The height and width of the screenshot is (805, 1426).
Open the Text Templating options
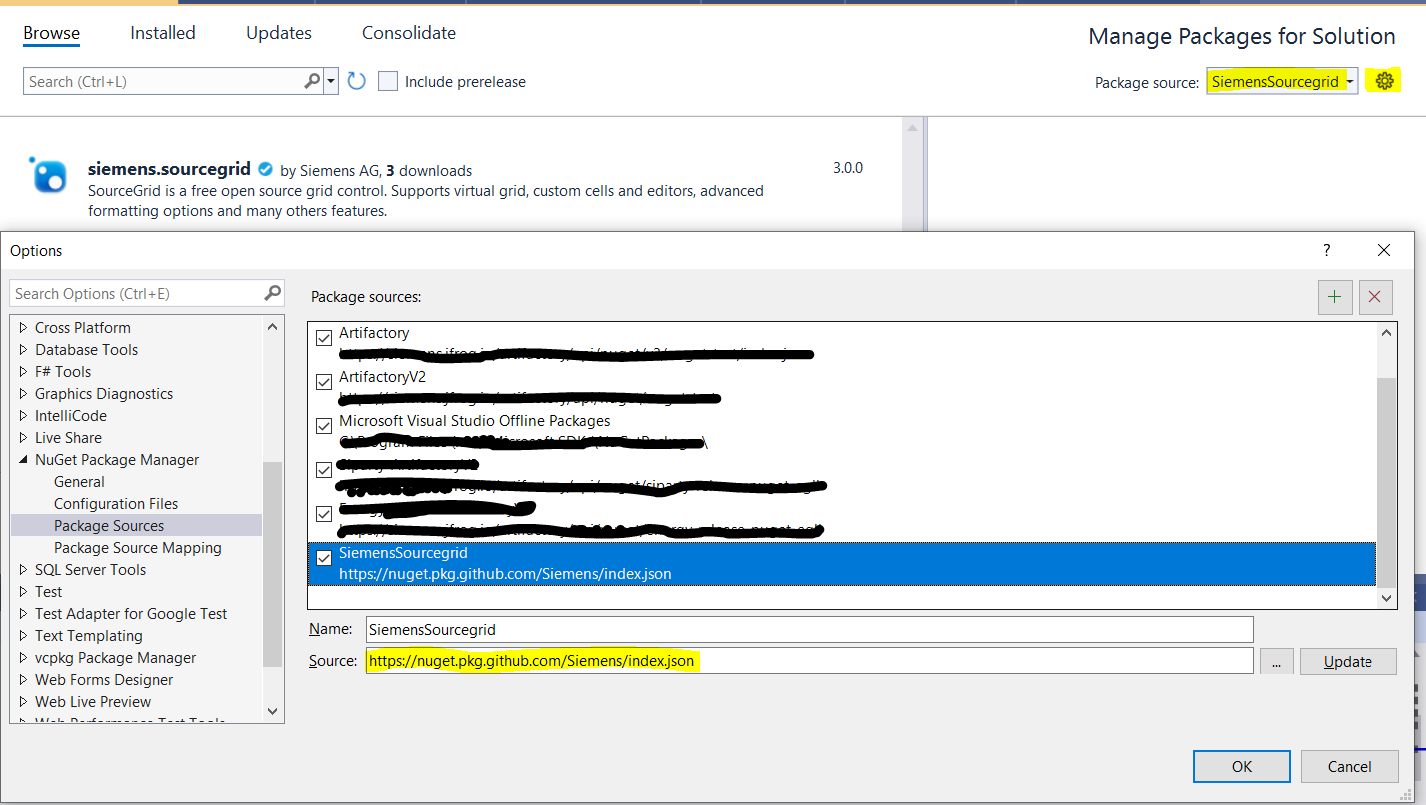[x=88, y=636]
